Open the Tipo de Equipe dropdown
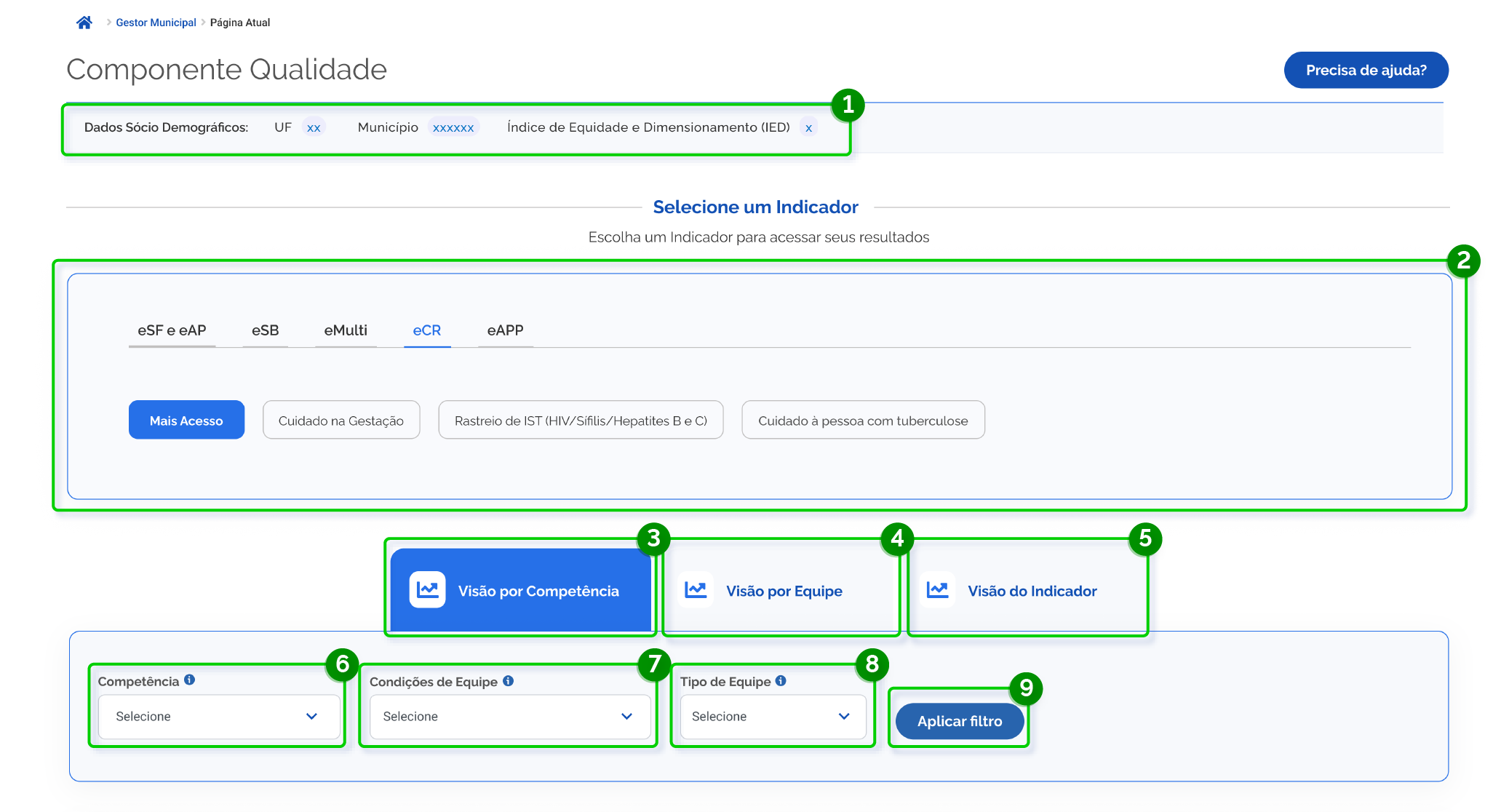Image resolution: width=1501 pixels, height=812 pixels. coord(773,717)
